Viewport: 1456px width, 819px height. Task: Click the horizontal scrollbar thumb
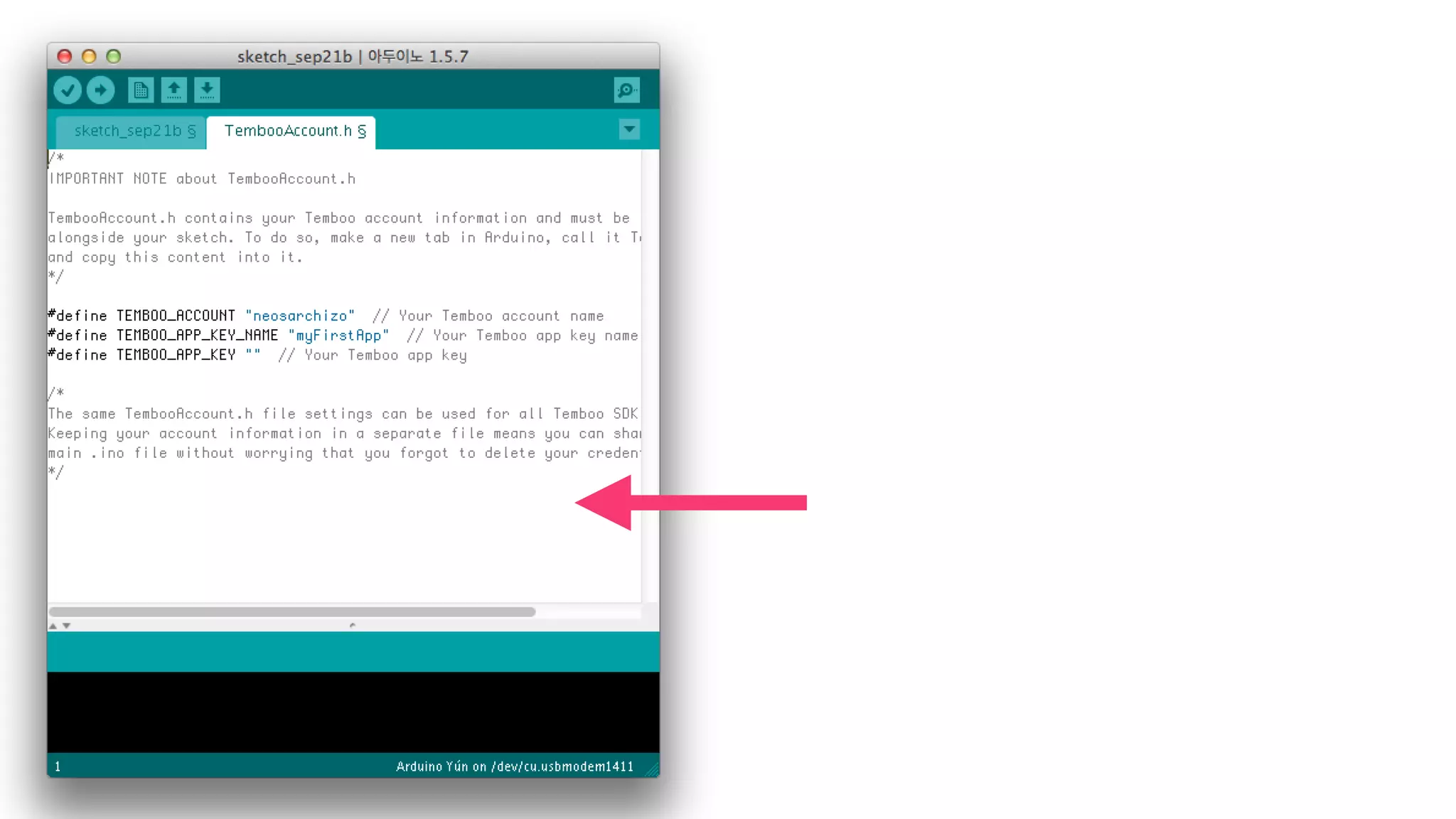pyautogui.click(x=291, y=611)
